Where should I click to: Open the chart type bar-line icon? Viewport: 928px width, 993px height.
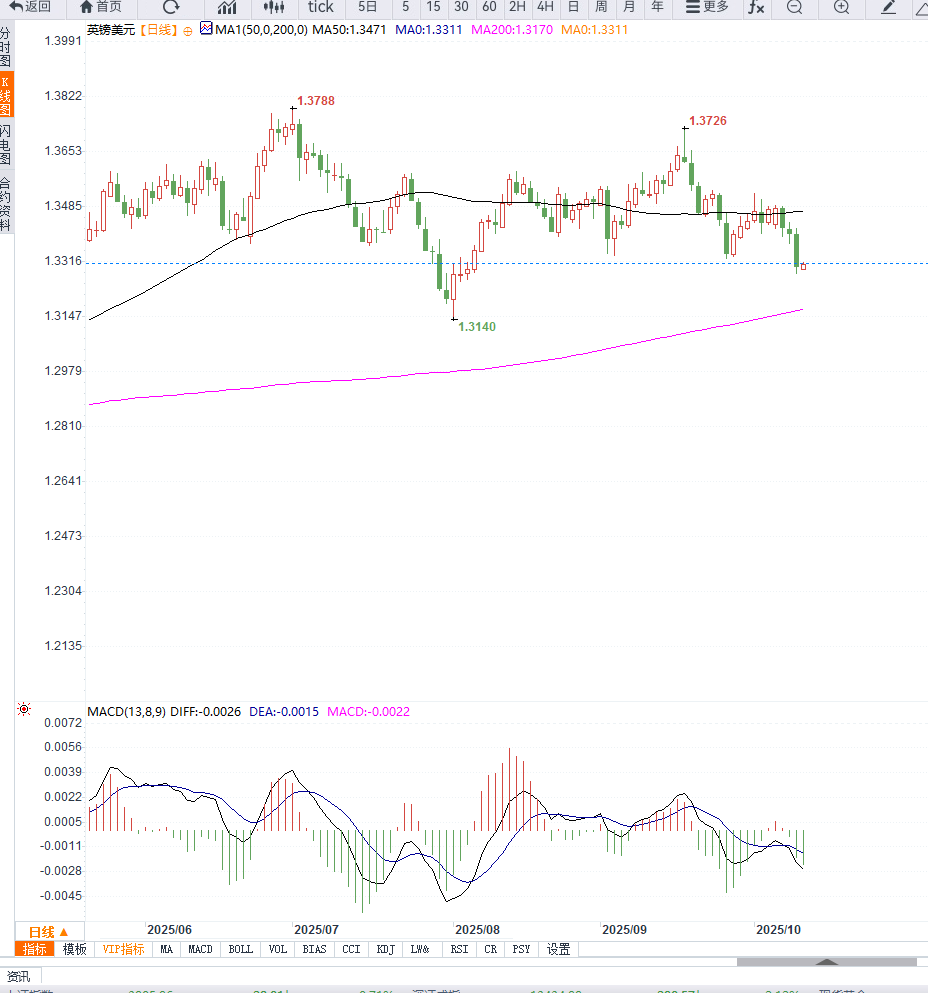tap(227, 7)
